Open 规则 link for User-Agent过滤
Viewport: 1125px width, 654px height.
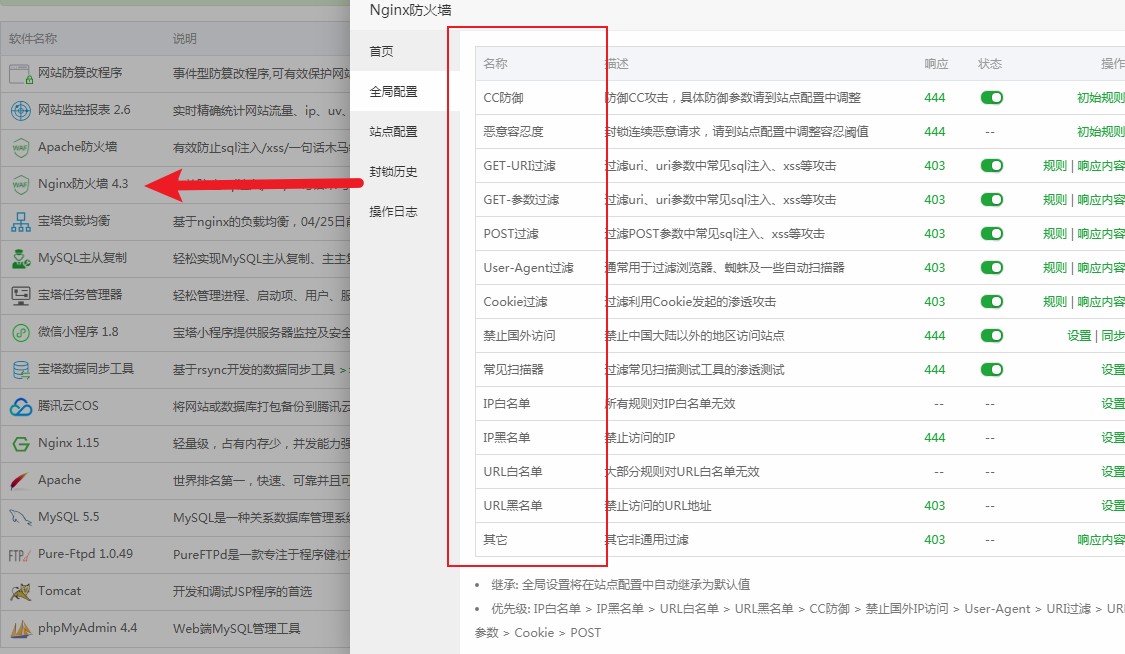pyautogui.click(x=1055, y=267)
